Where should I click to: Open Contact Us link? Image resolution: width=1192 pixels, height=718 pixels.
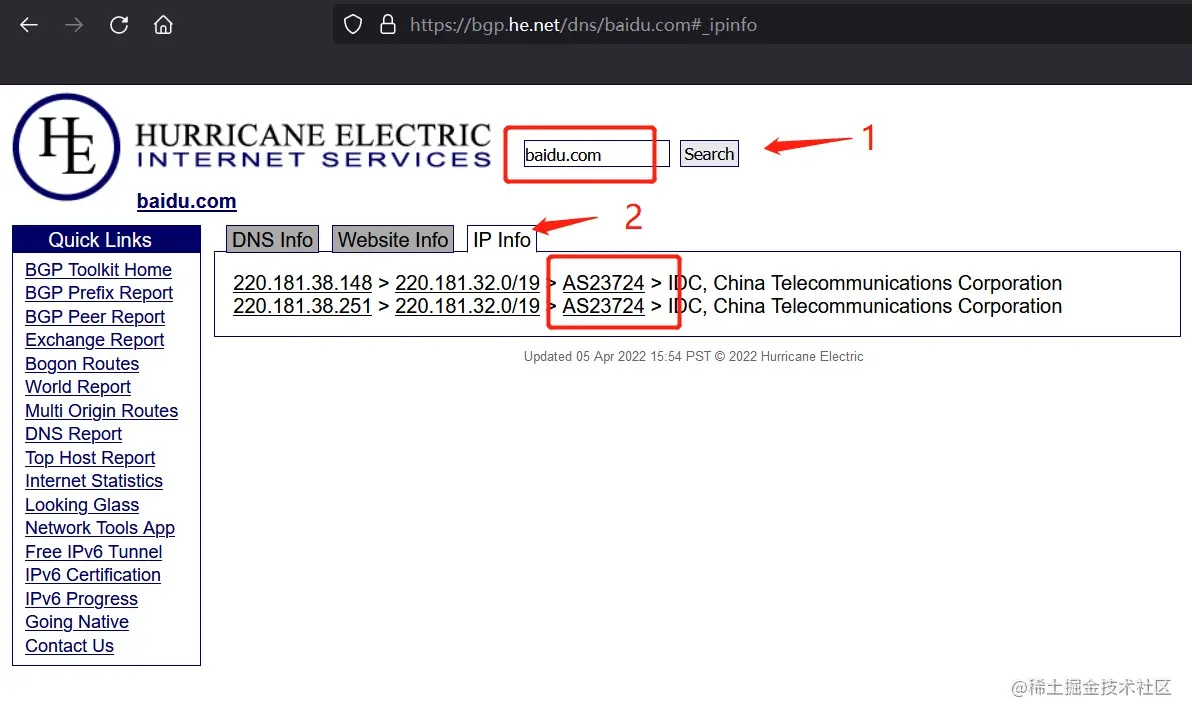(69, 646)
